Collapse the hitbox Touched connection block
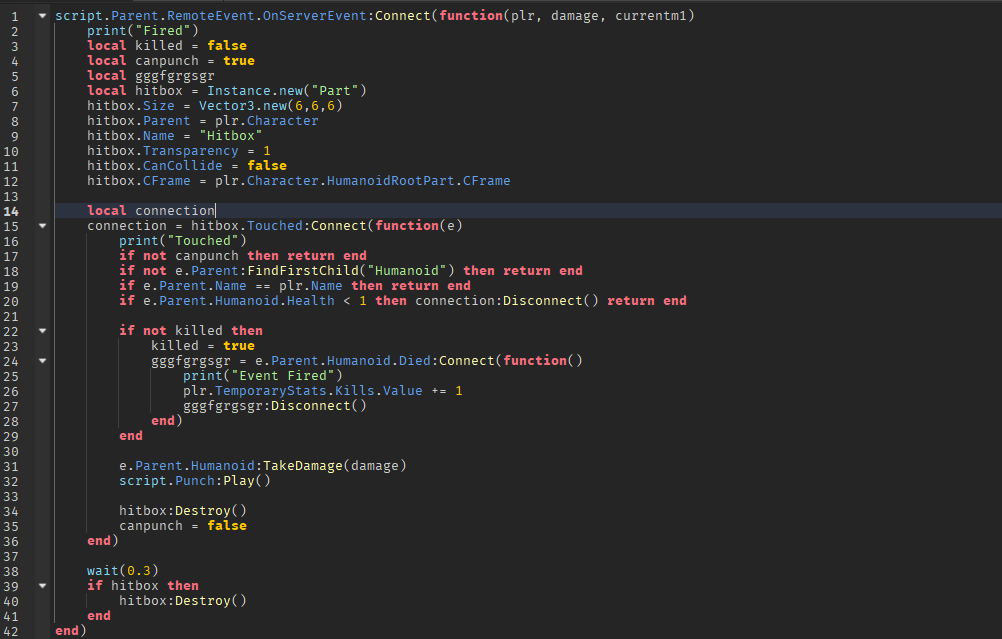Viewport: 1002px width, 639px height. (41, 225)
